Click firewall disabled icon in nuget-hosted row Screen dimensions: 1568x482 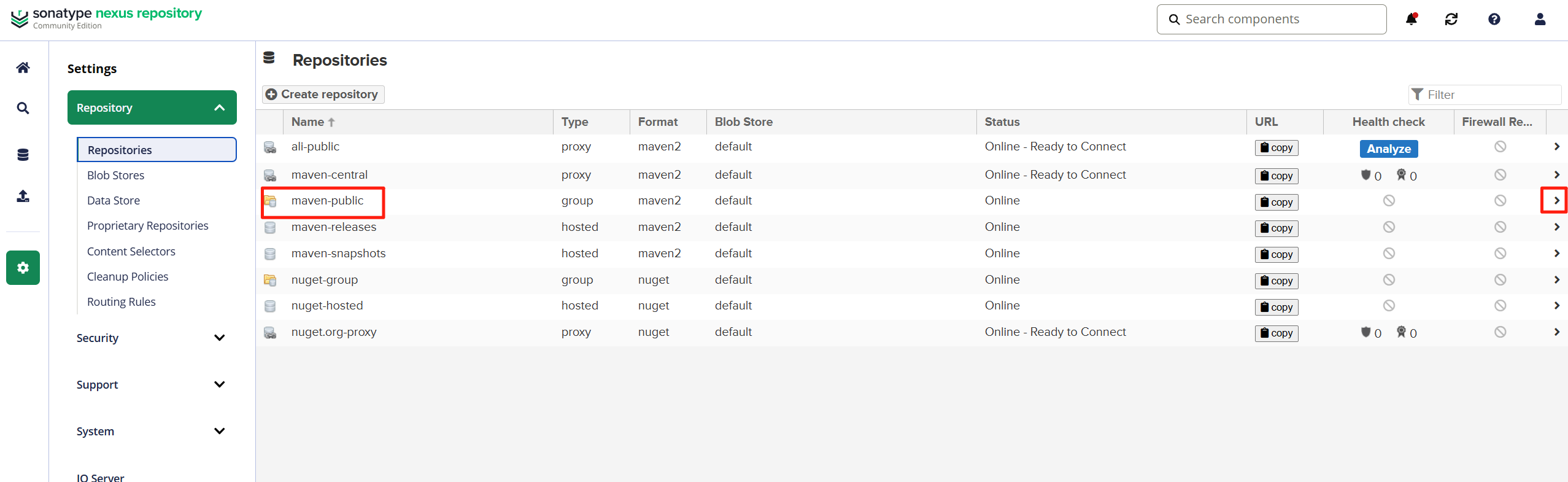[x=1500, y=305]
